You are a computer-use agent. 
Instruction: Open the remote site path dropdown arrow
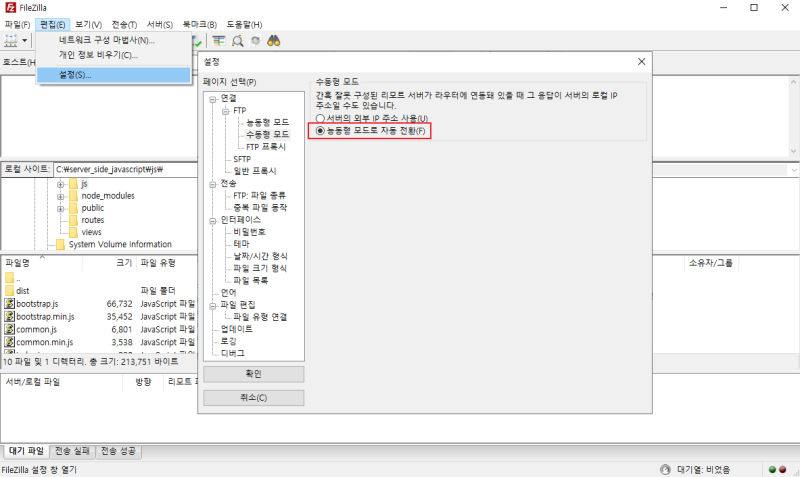[x=794, y=170]
